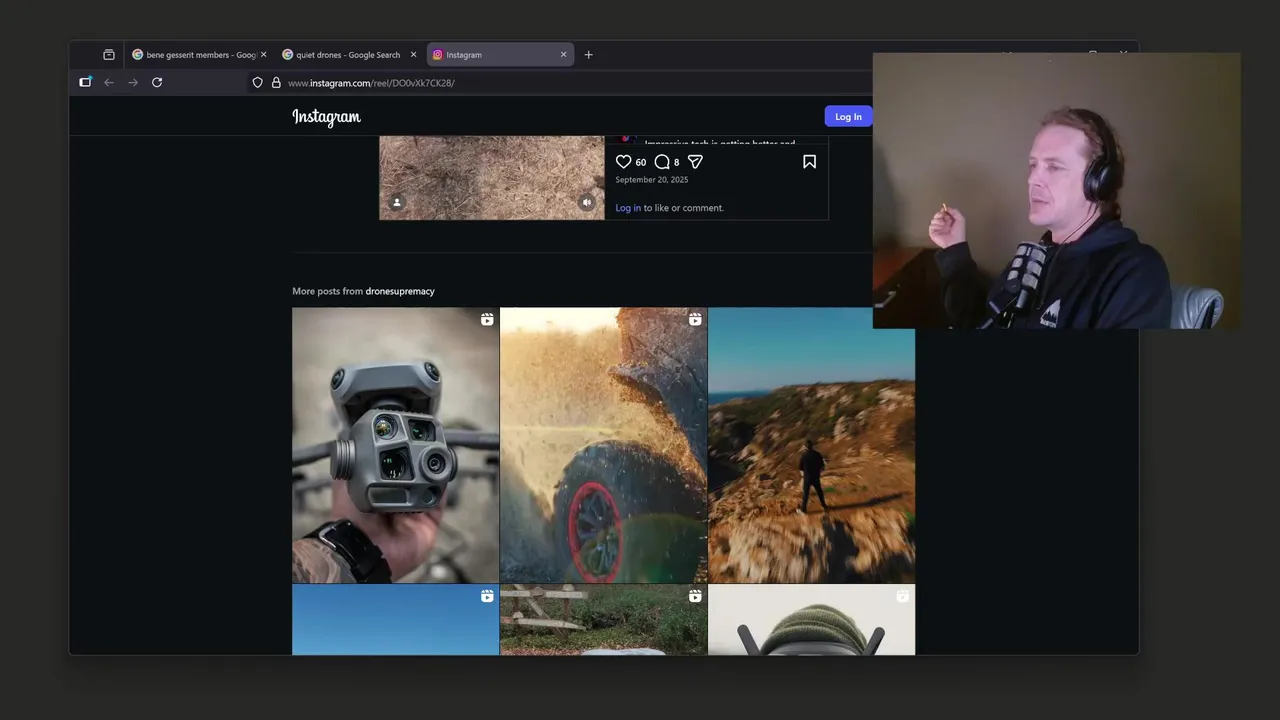The image size is (1280, 720).
Task: Click the "Log in" link to comment
Action: [x=628, y=208]
